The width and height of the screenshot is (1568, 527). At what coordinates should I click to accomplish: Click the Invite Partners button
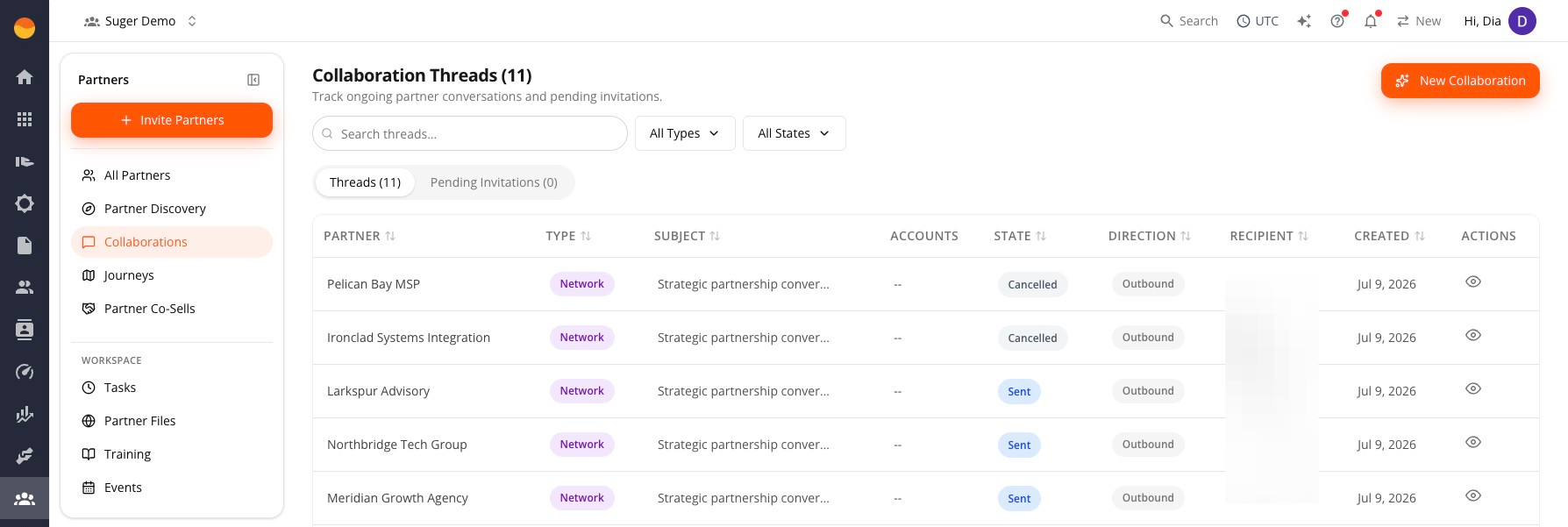tap(172, 120)
